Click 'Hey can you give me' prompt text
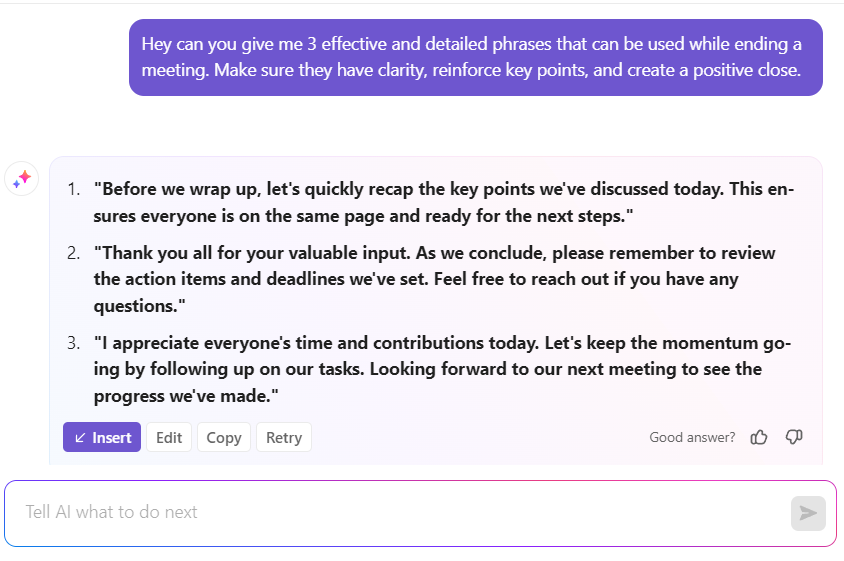This screenshot has height=561, width=844. (230, 45)
